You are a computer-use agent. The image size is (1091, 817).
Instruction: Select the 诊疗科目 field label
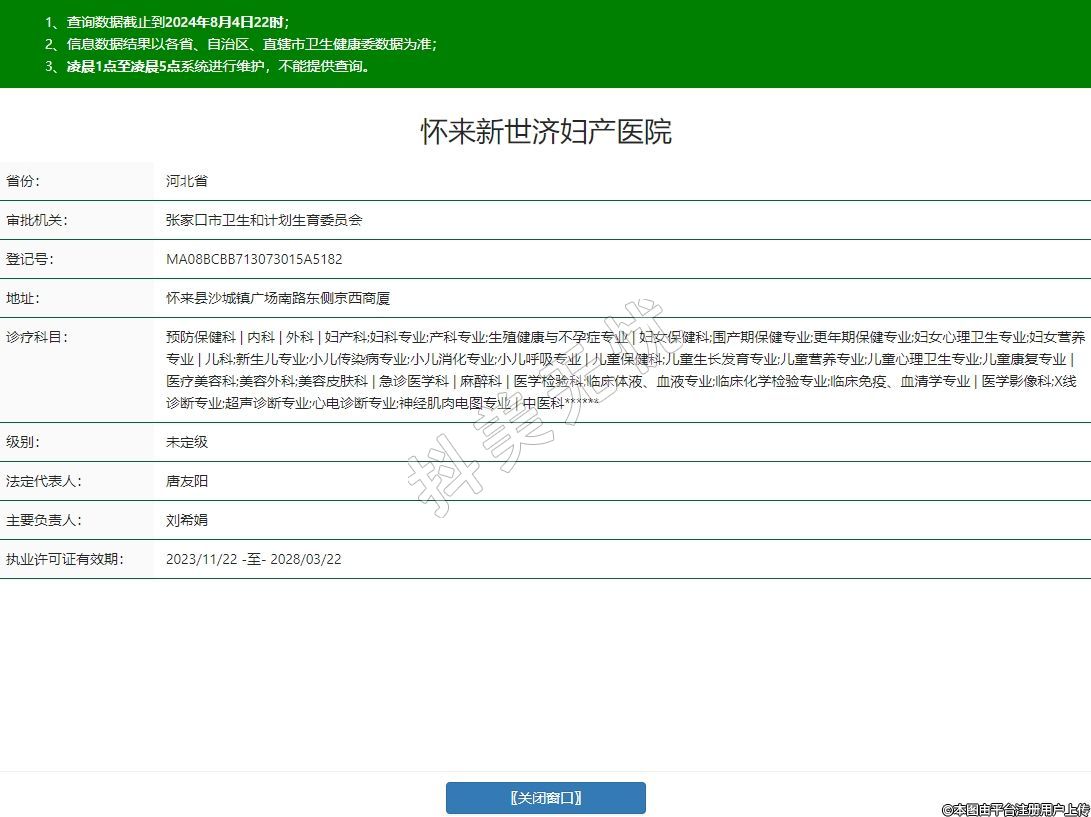tap(38, 337)
